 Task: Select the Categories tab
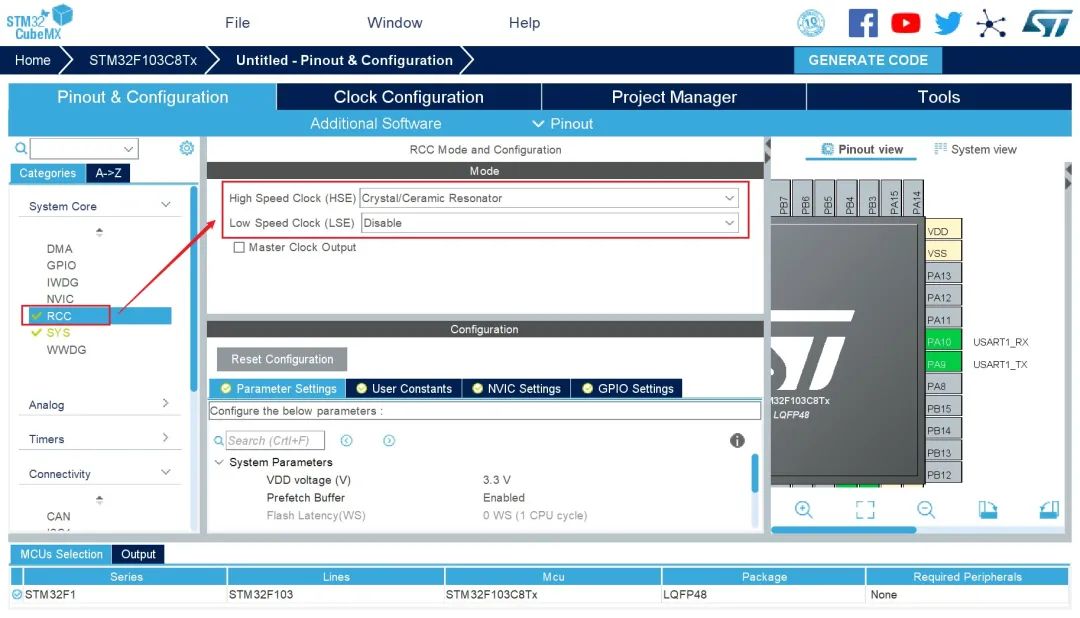click(48, 173)
